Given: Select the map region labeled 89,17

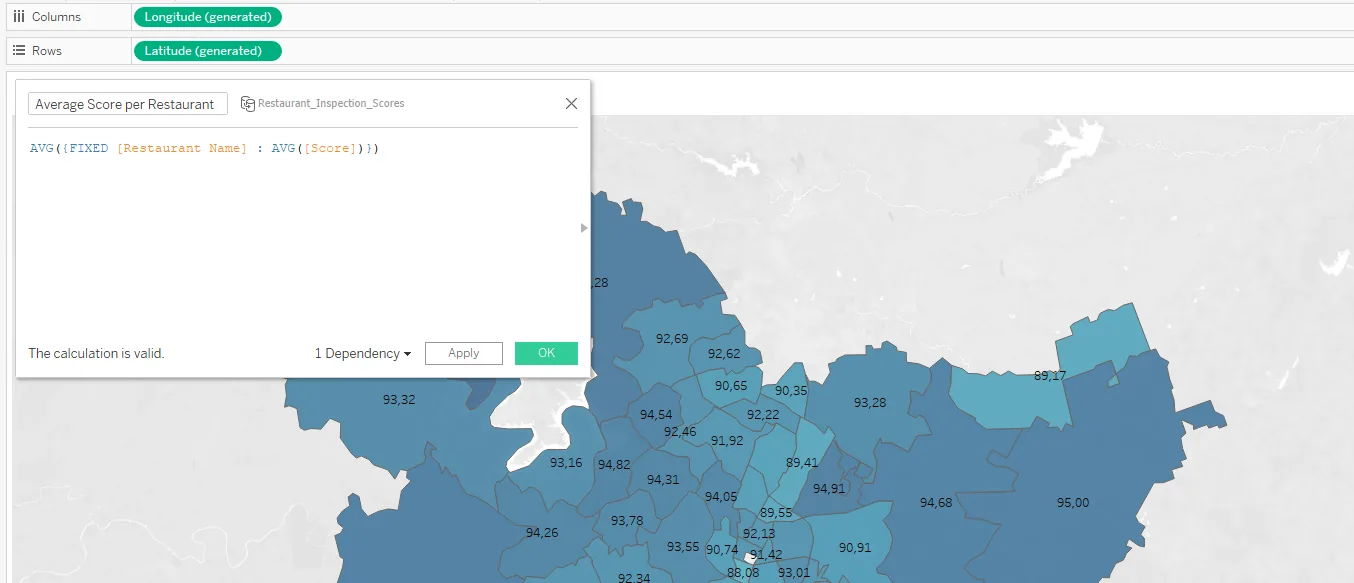Looking at the screenshot, I should [1049, 376].
